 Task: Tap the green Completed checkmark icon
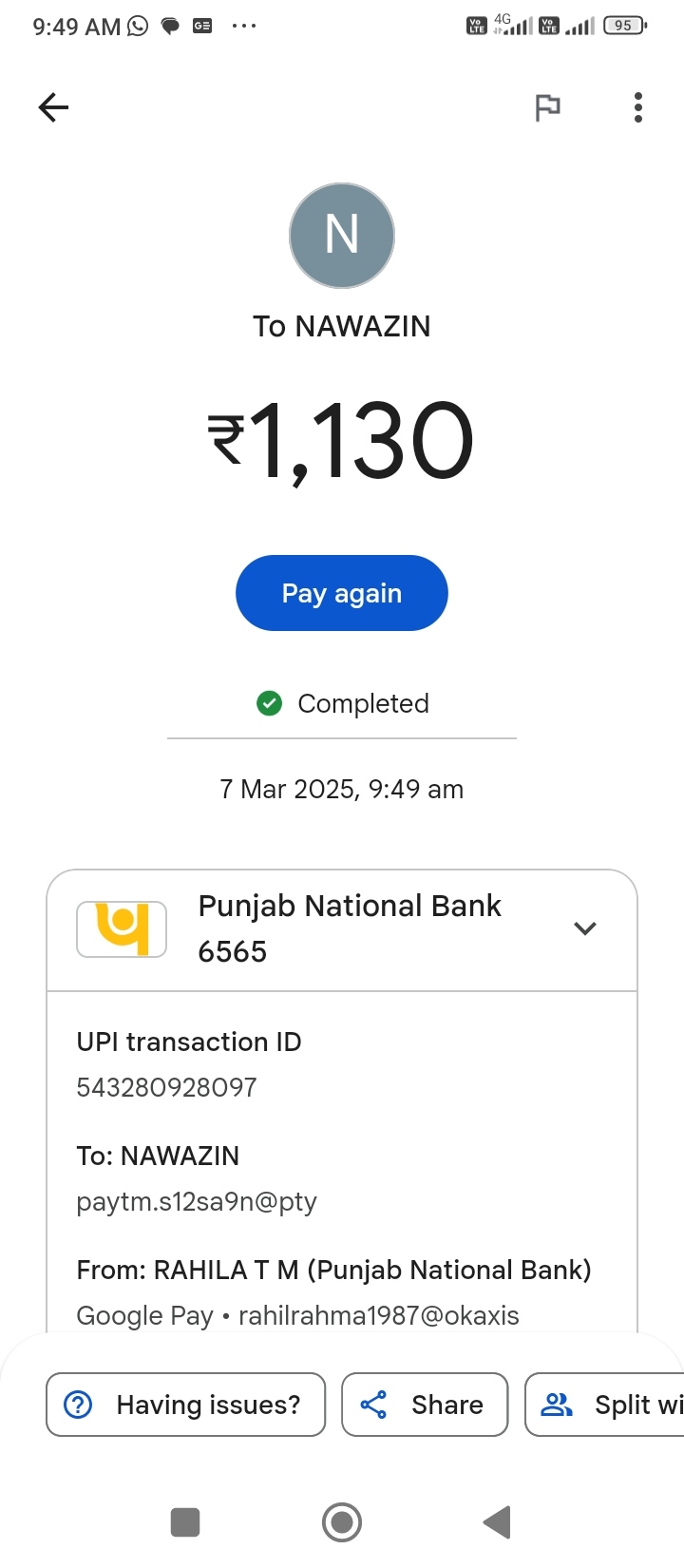tap(270, 703)
